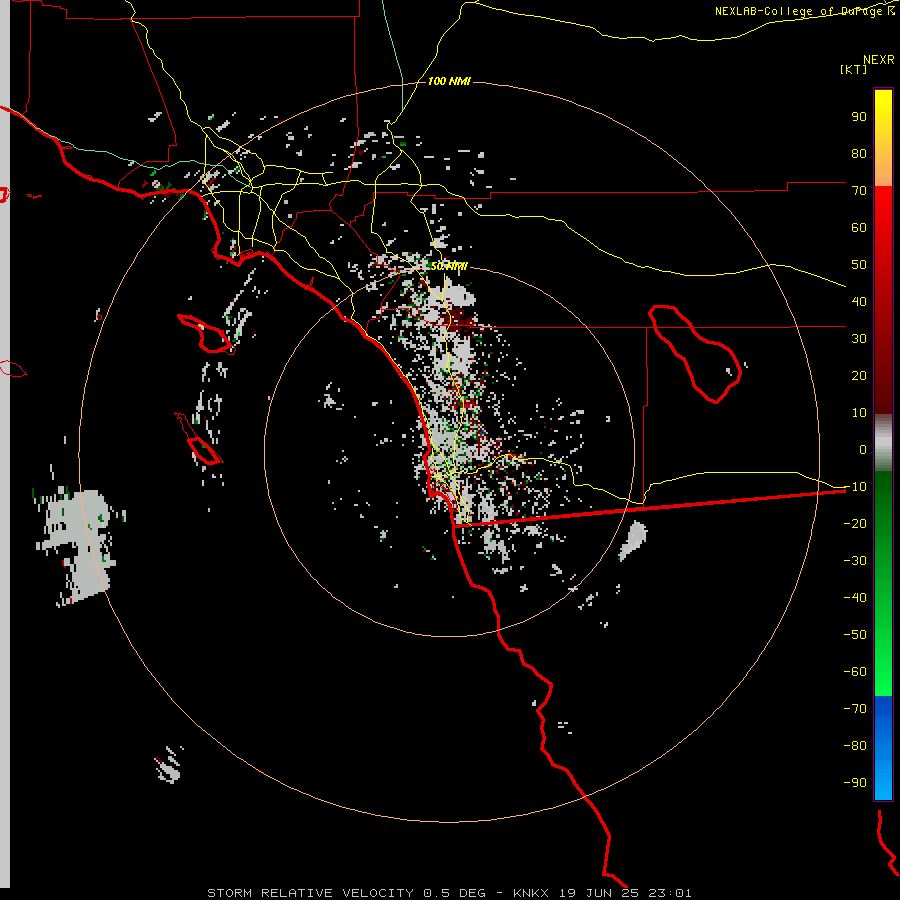Select the -90 knot scale value

point(855,783)
